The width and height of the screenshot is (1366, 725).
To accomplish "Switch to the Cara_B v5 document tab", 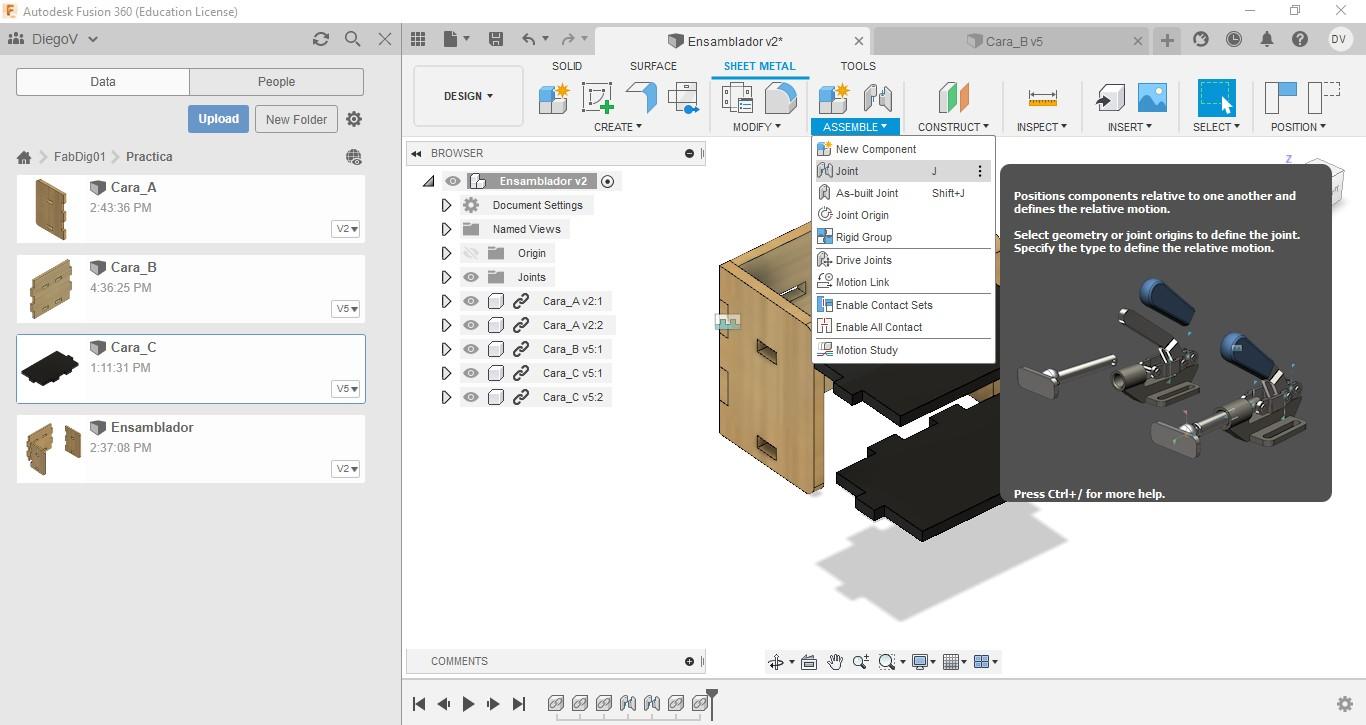I will coord(1012,41).
